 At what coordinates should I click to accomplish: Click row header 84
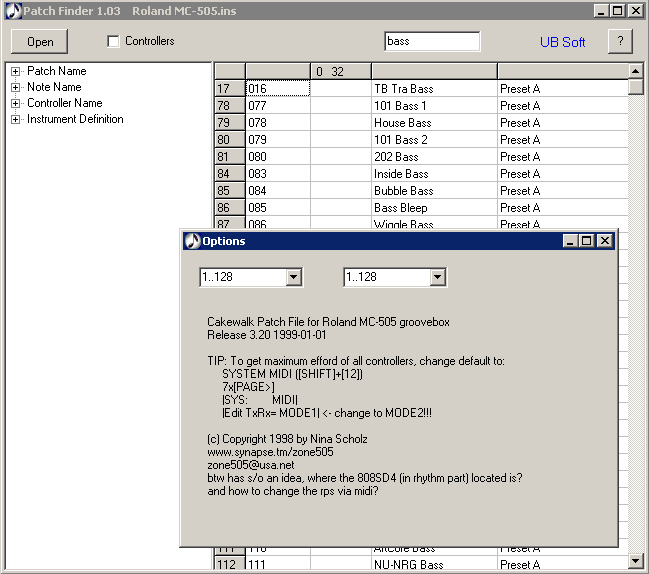230,174
